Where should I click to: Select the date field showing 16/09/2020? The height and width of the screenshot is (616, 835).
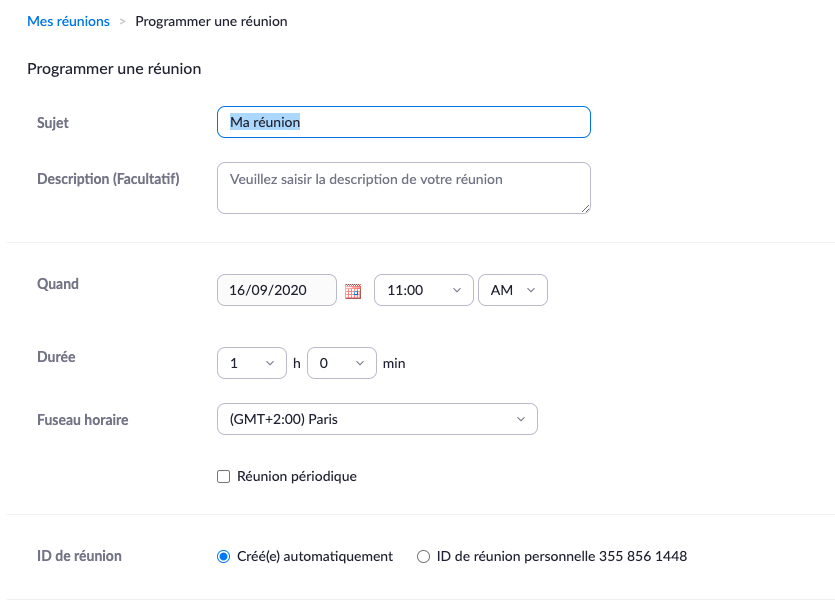click(277, 290)
